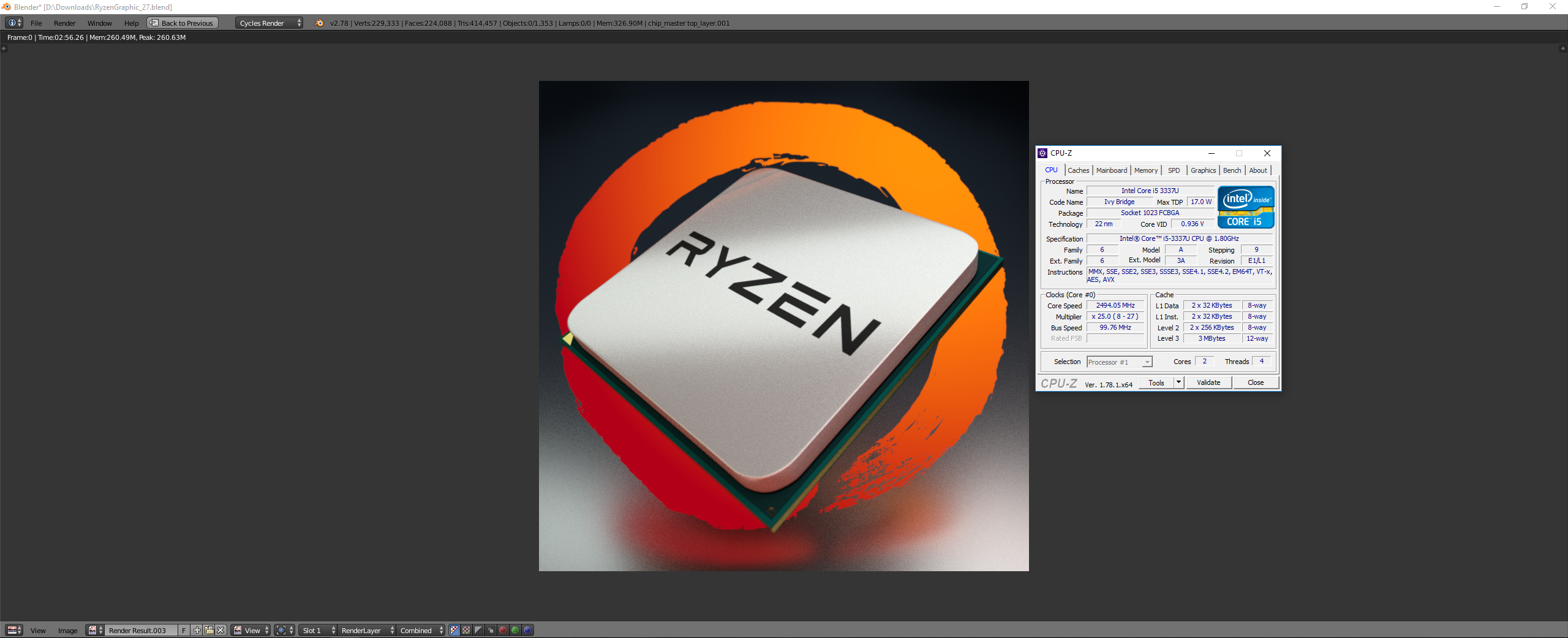Viewport: 1568px width, 638px height.
Task: Restore down the Blender window
Action: coord(1525,7)
